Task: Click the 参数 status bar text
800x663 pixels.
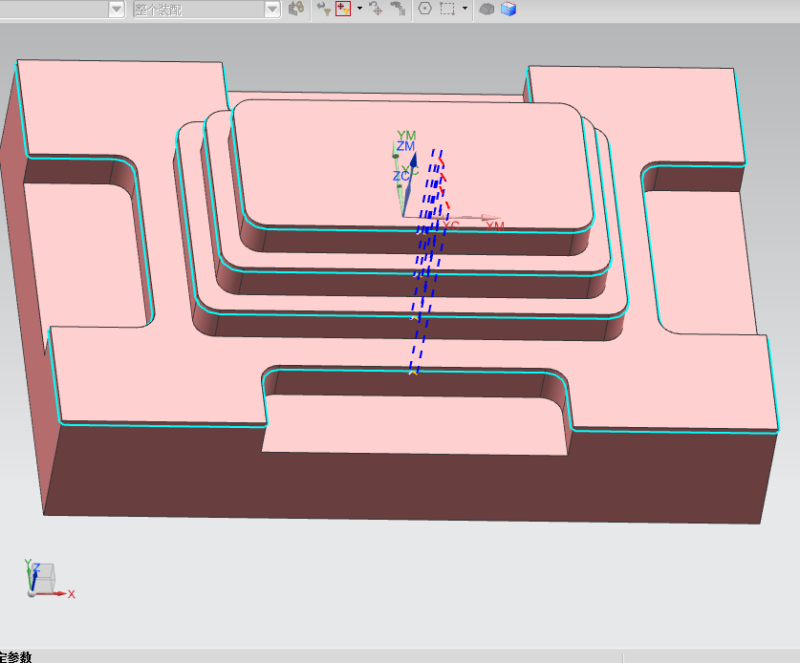Action: coord(18,656)
